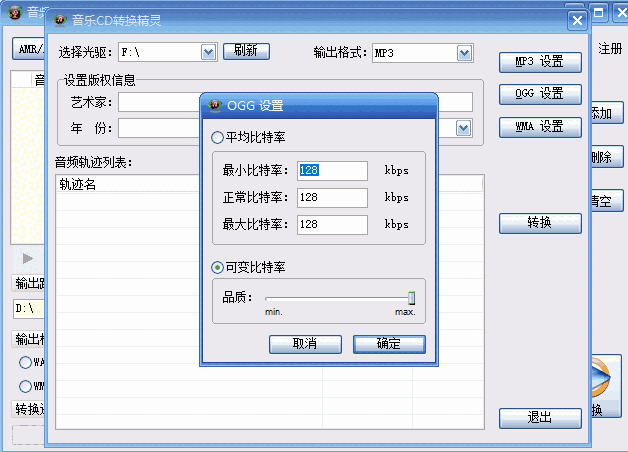Click the CD converter window title icon

click(60, 20)
